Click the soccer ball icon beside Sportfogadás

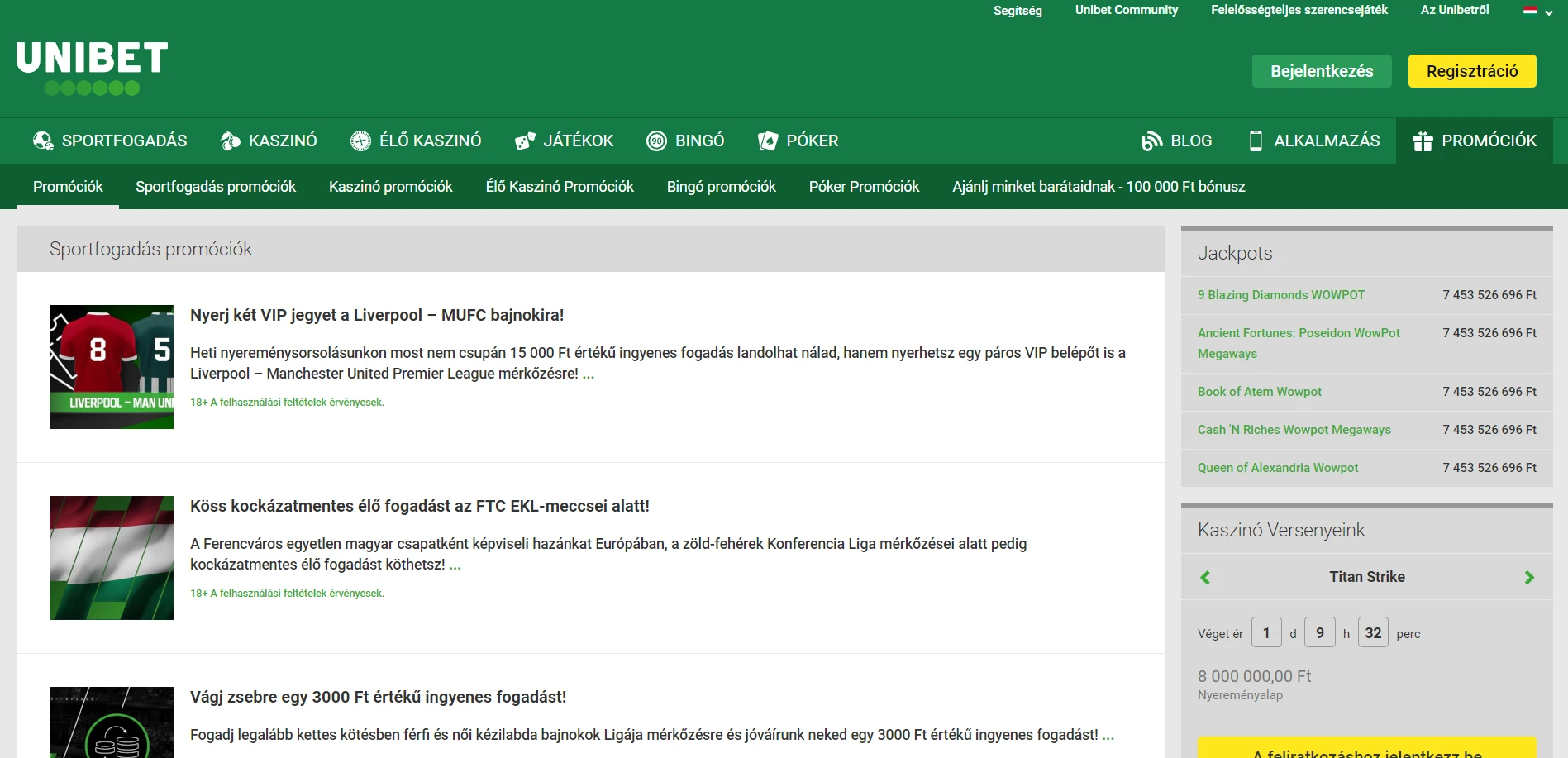point(43,141)
